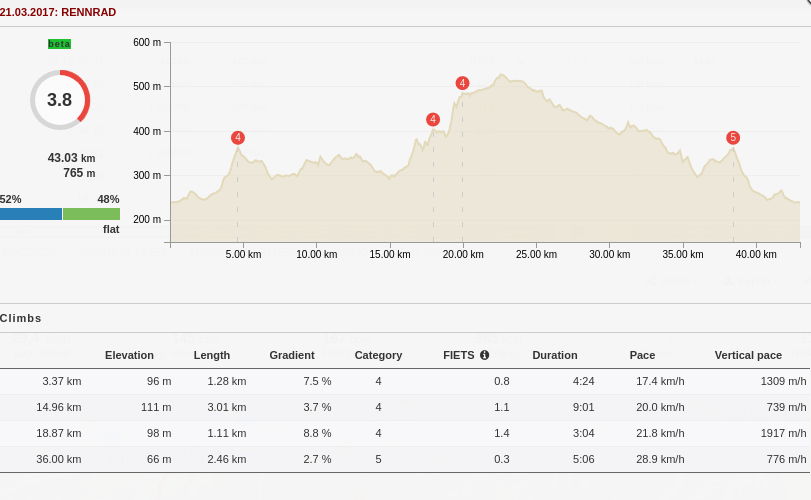811x500 pixels.
Task: Click the green 48% flat bar segment
Action: pyautogui.click(x=91, y=214)
